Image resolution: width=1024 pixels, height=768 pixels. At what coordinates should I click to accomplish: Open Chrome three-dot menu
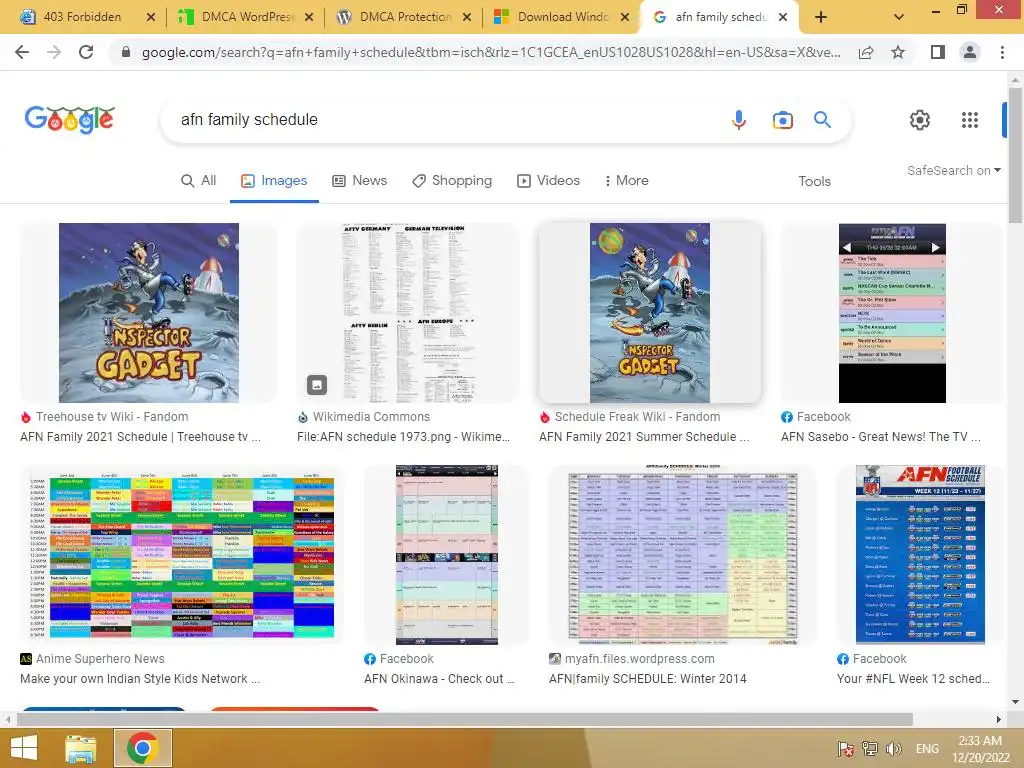tap(1002, 52)
